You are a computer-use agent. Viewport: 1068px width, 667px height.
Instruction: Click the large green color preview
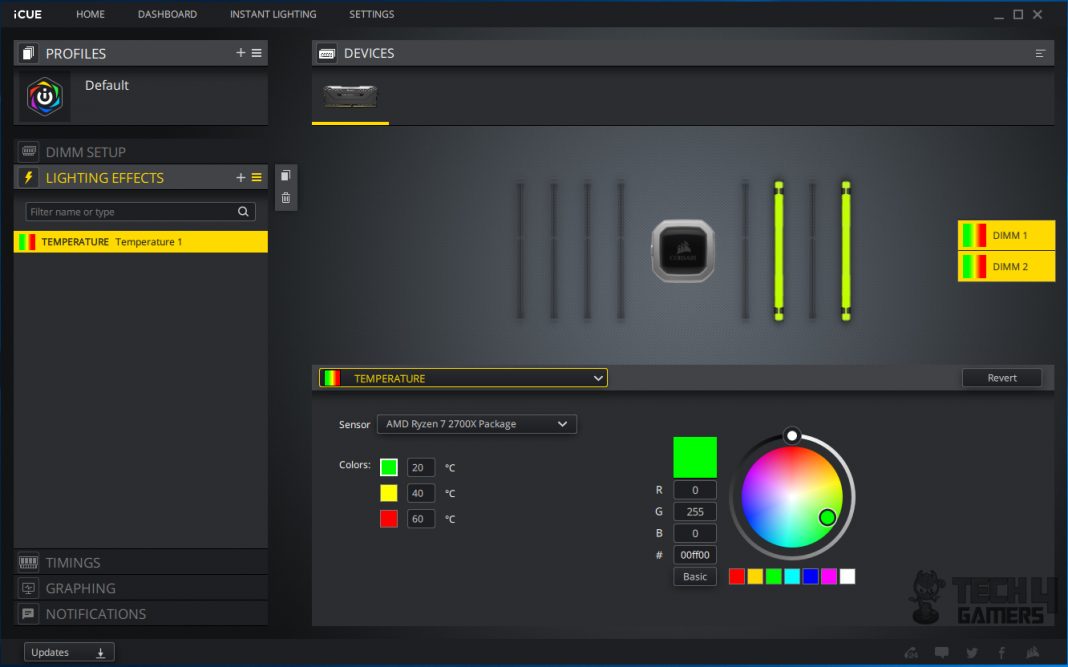(695, 457)
